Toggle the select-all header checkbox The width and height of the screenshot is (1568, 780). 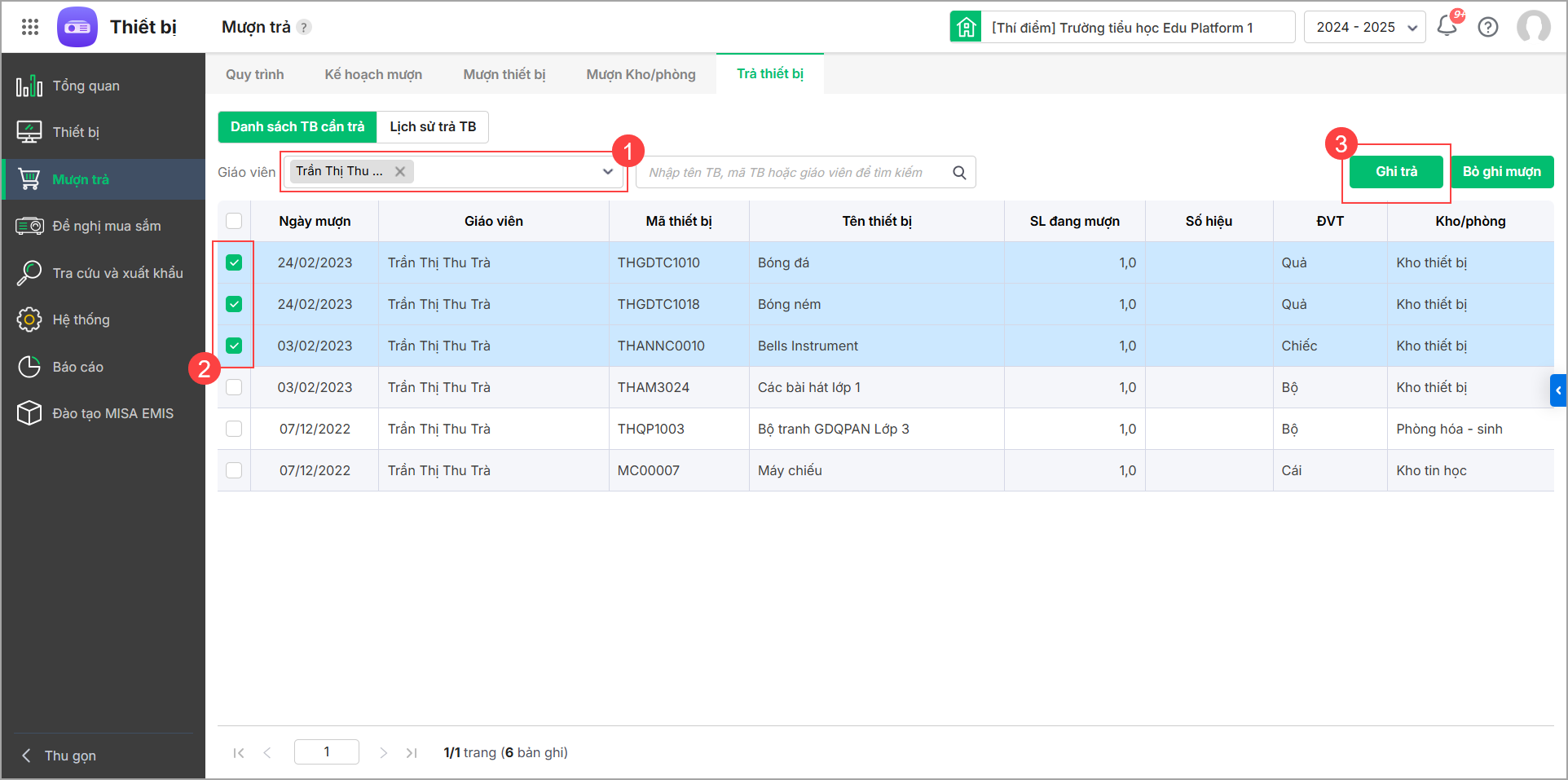[x=234, y=221]
